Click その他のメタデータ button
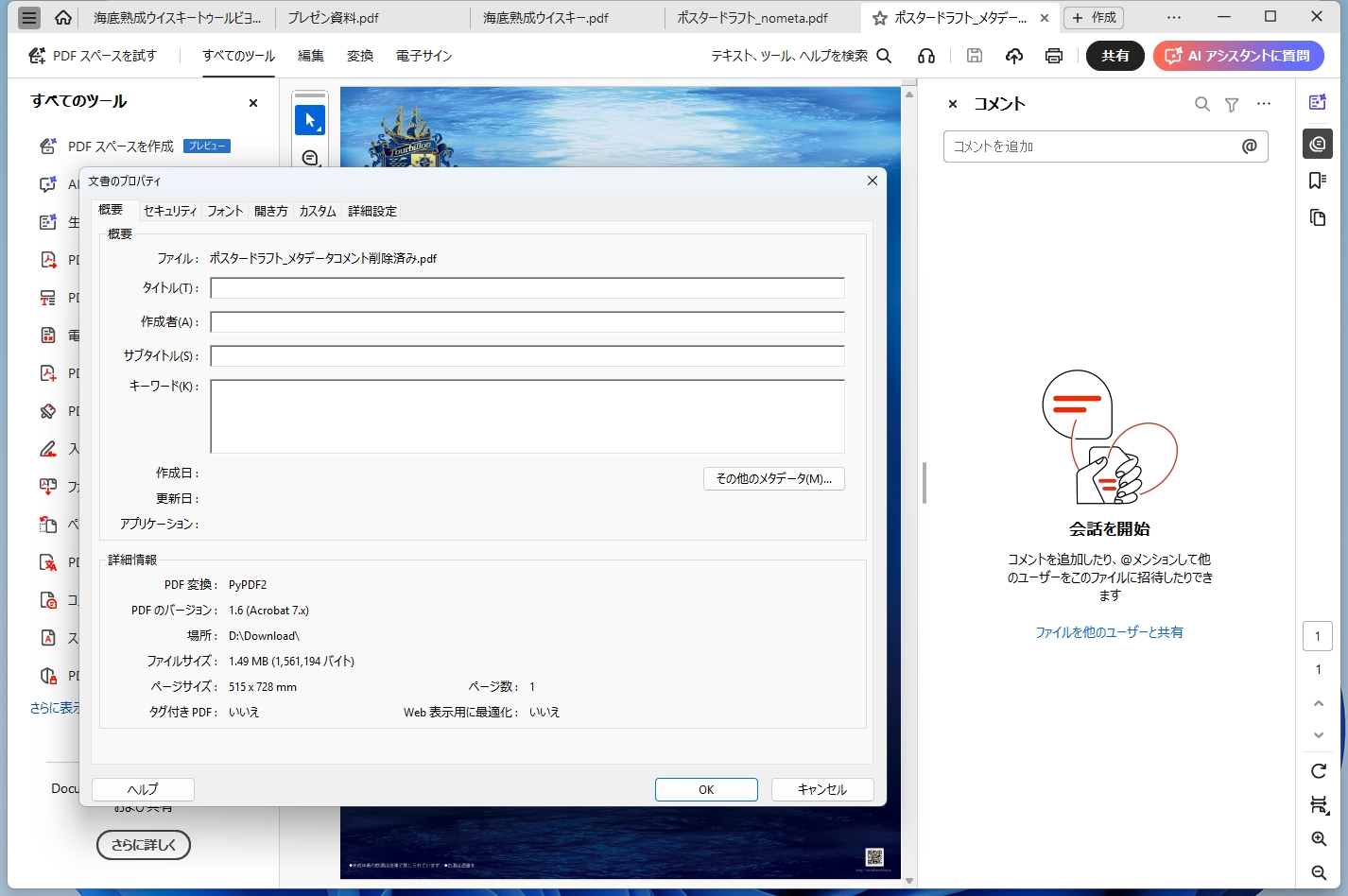This screenshot has width=1348, height=896. [x=773, y=478]
